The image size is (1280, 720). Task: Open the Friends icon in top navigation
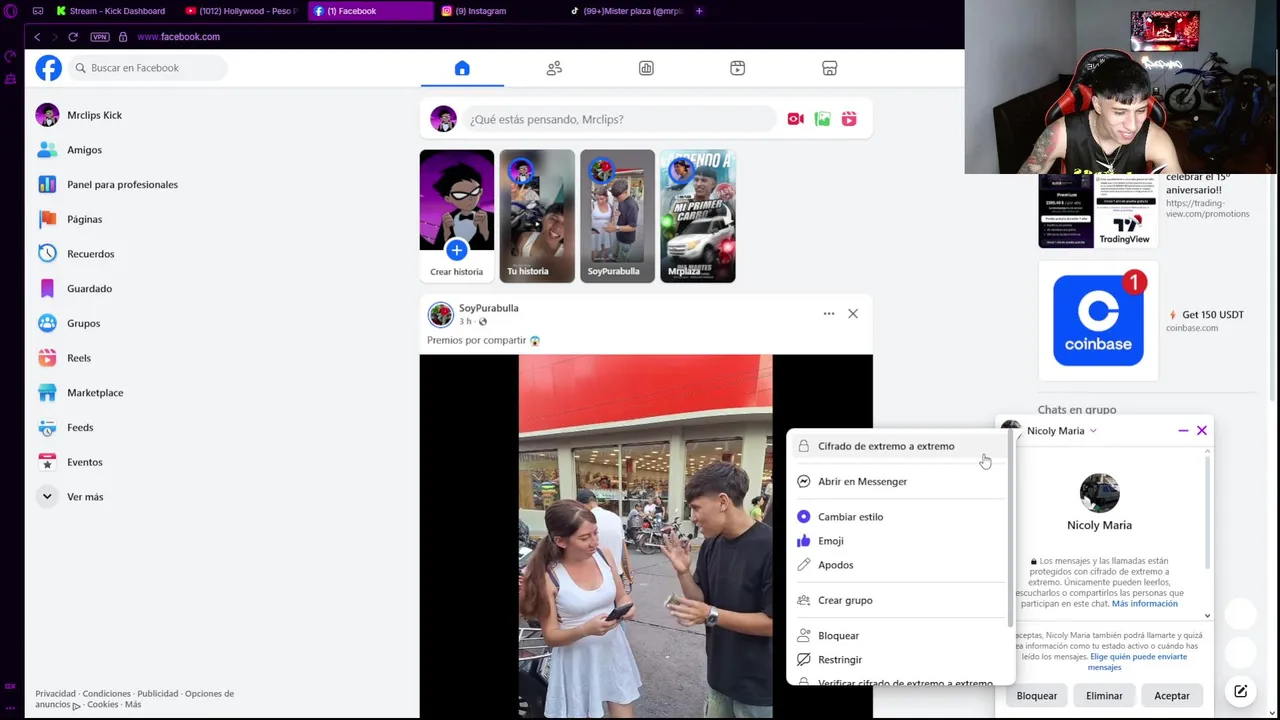click(x=554, y=68)
